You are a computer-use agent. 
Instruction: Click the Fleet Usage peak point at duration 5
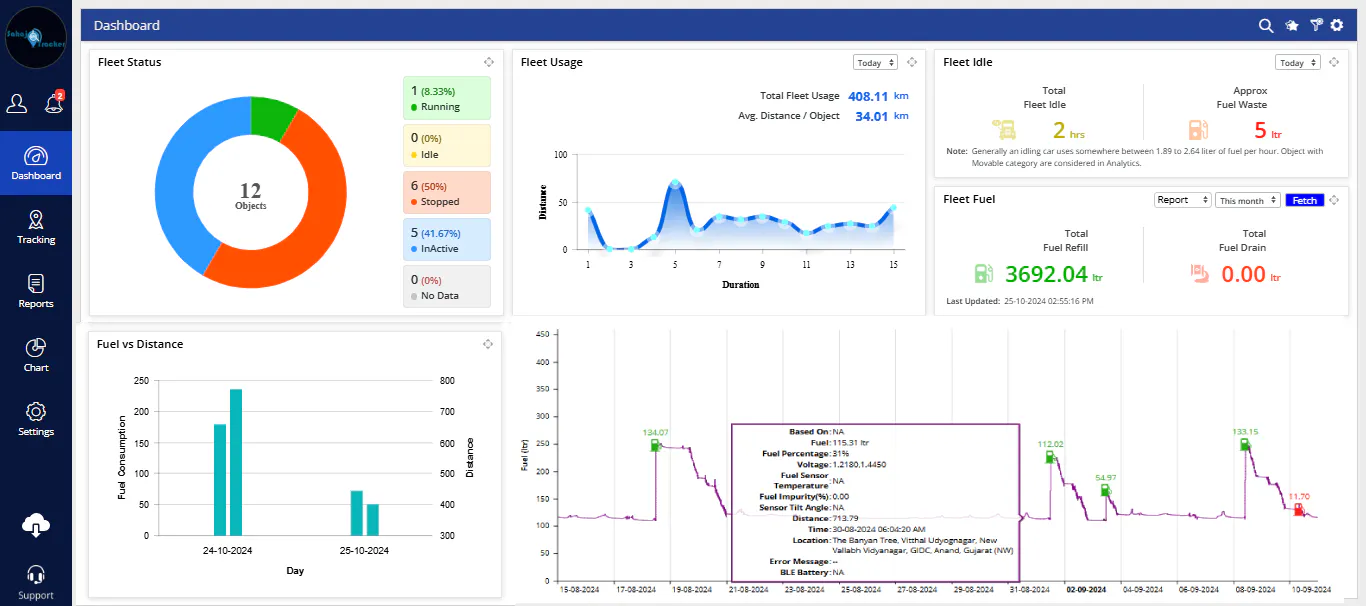click(x=675, y=184)
